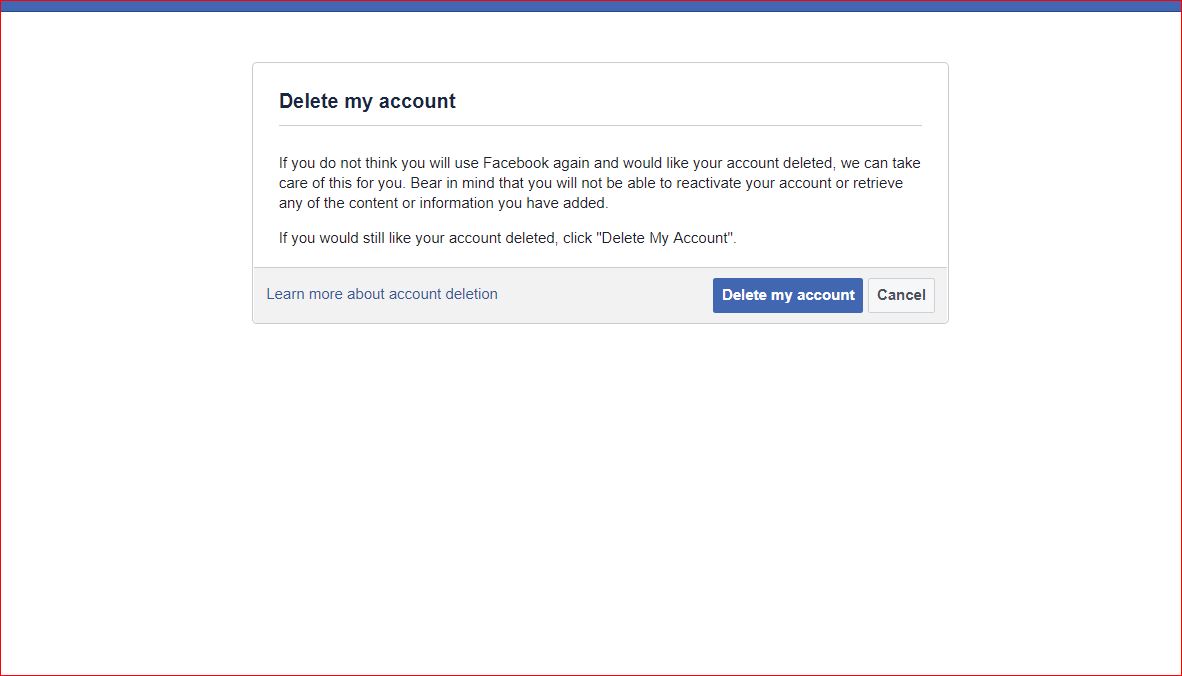The width and height of the screenshot is (1182, 676).
Task: Click the blue Delete my account button
Action: point(787,295)
